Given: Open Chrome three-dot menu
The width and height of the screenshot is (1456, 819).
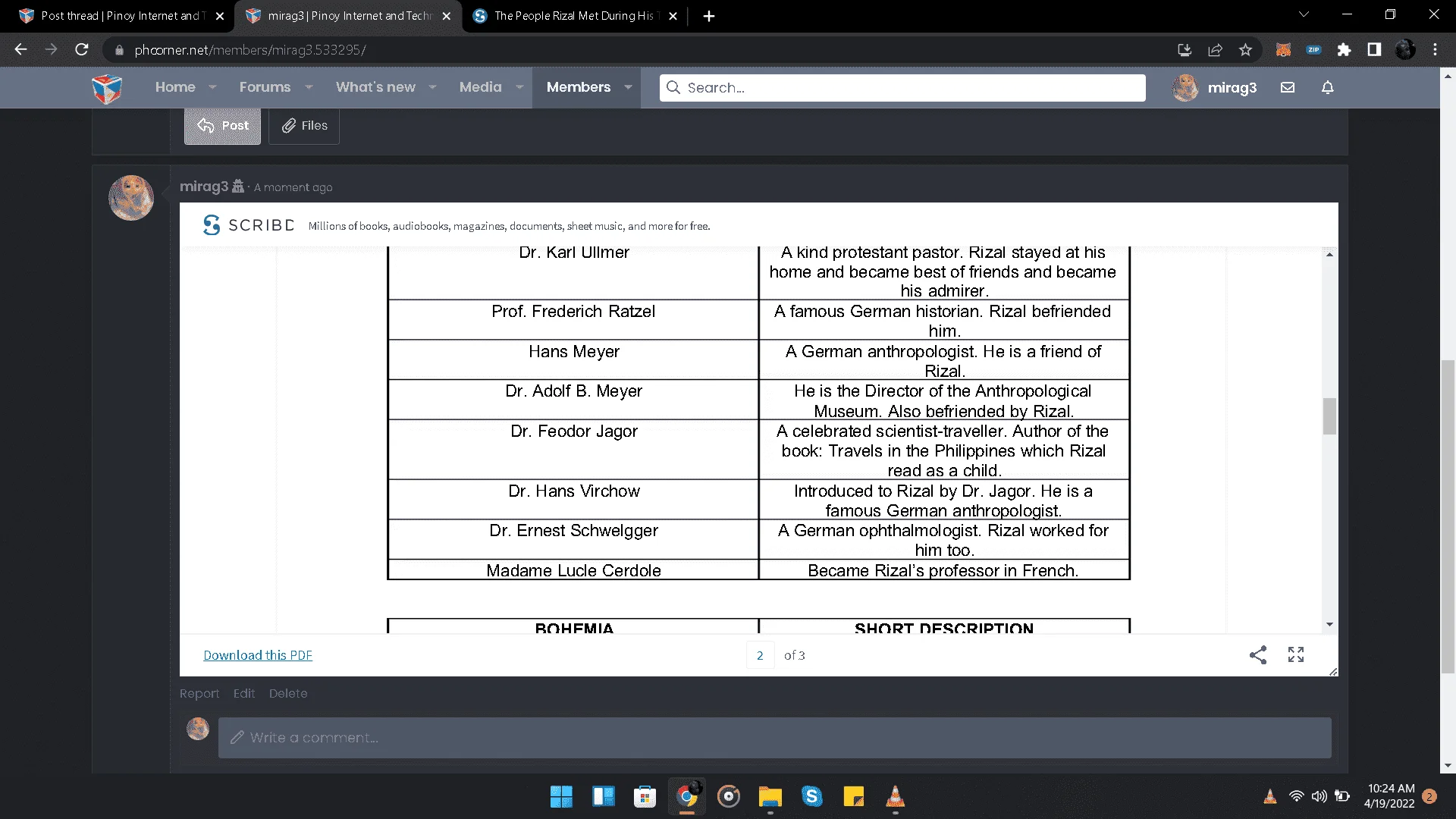Looking at the screenshot, I should coord(1435,50).
